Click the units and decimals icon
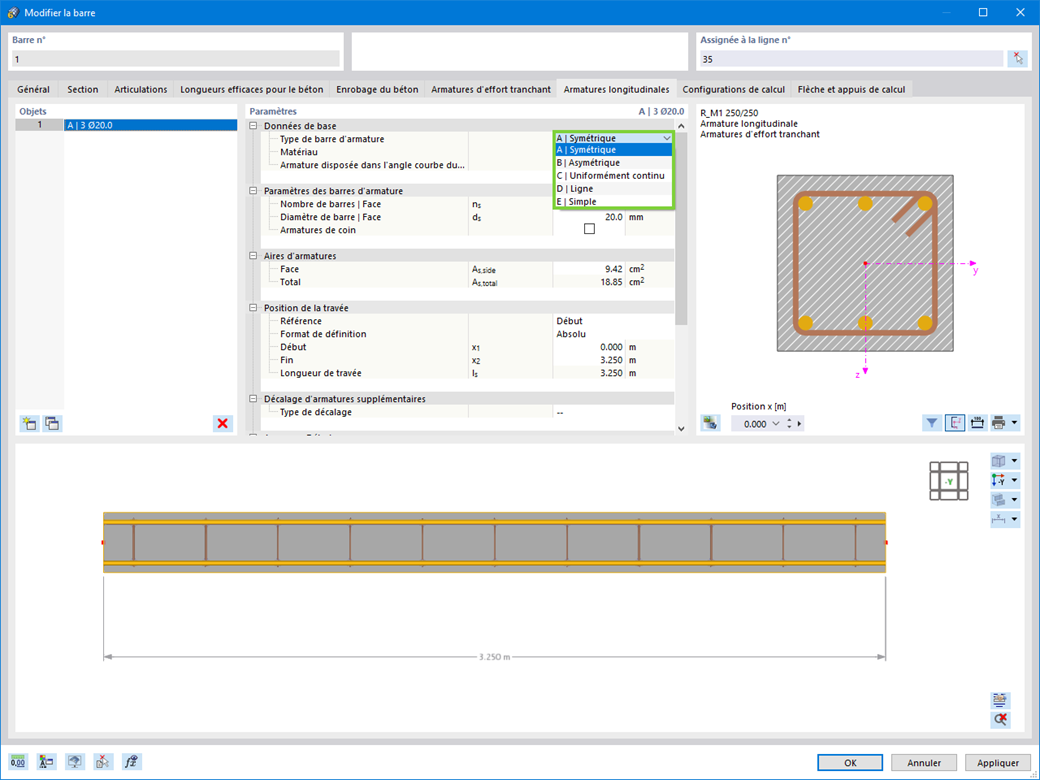This screenshot has width=1040, height=780. pyautogui.click(x=18, y=761)
